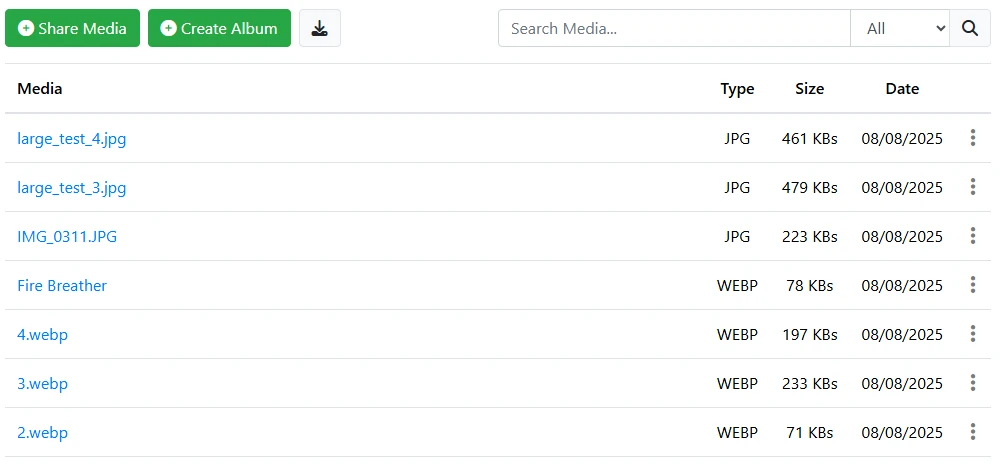
Task: Open the large_test_4.jpg link
Action: click(72, 139)
